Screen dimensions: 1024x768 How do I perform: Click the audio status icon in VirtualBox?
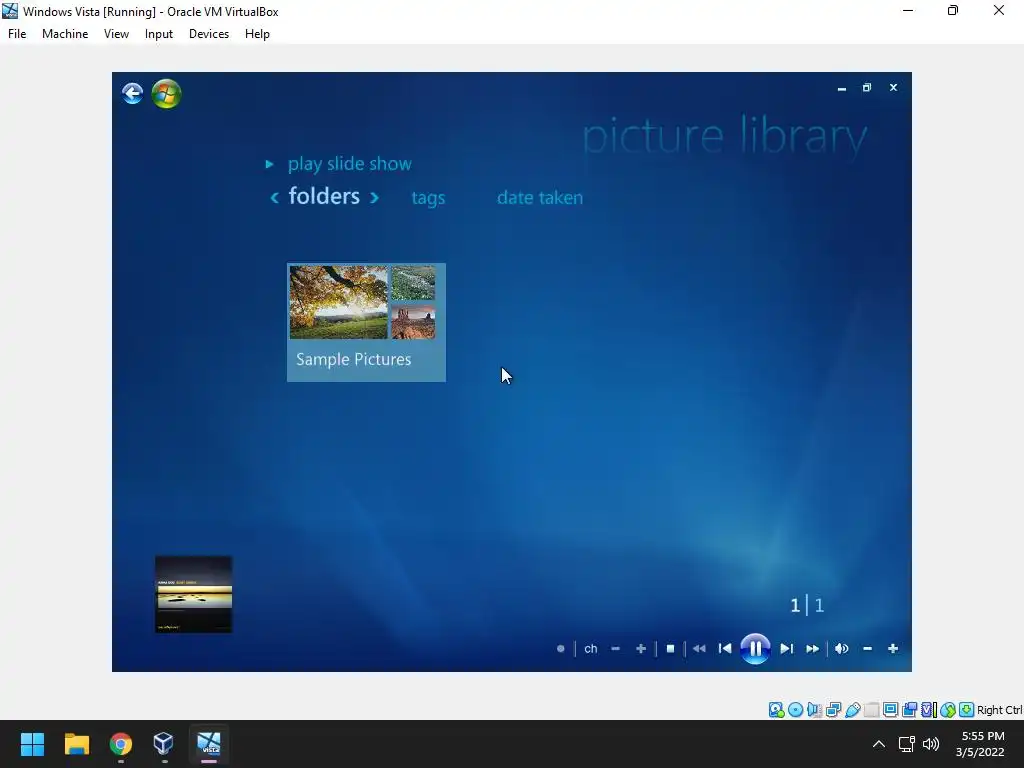pyautogui.click(x=814, y=710)
